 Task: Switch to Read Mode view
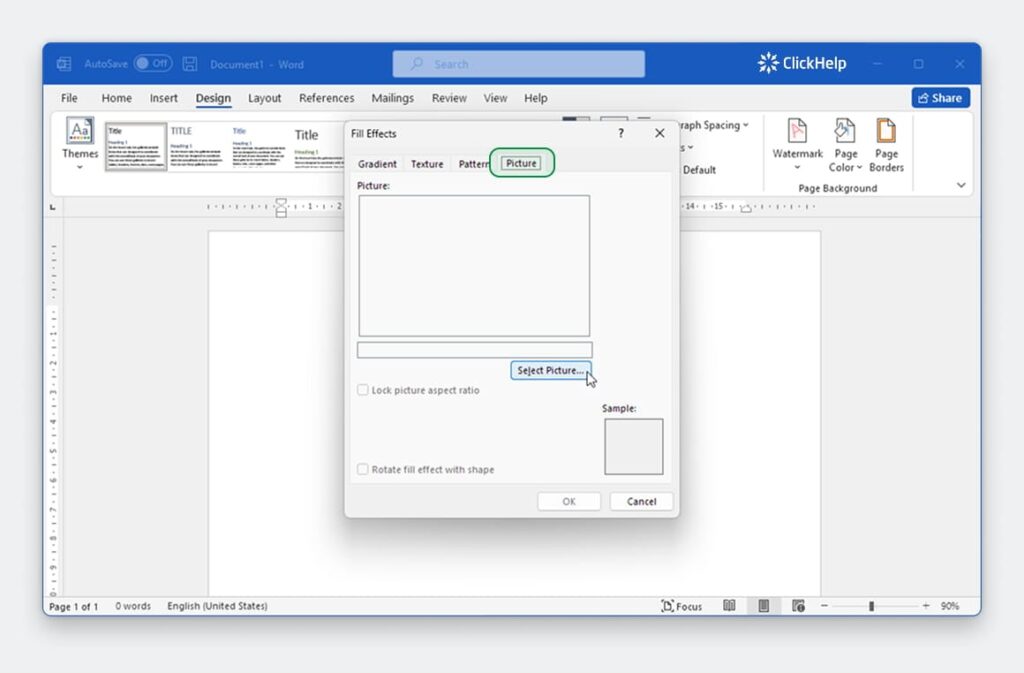point(729,606)
